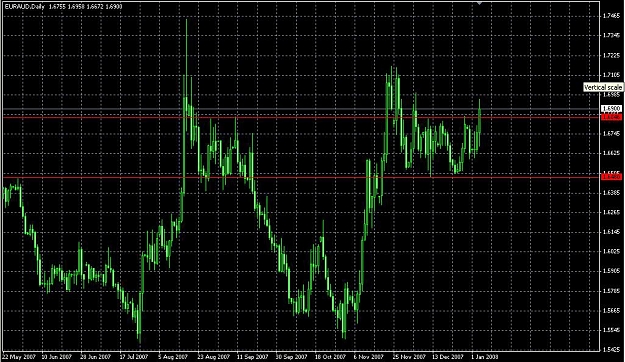Click the red price label of the upper line
Screen dimensions: 625x362
pos(611,117)
